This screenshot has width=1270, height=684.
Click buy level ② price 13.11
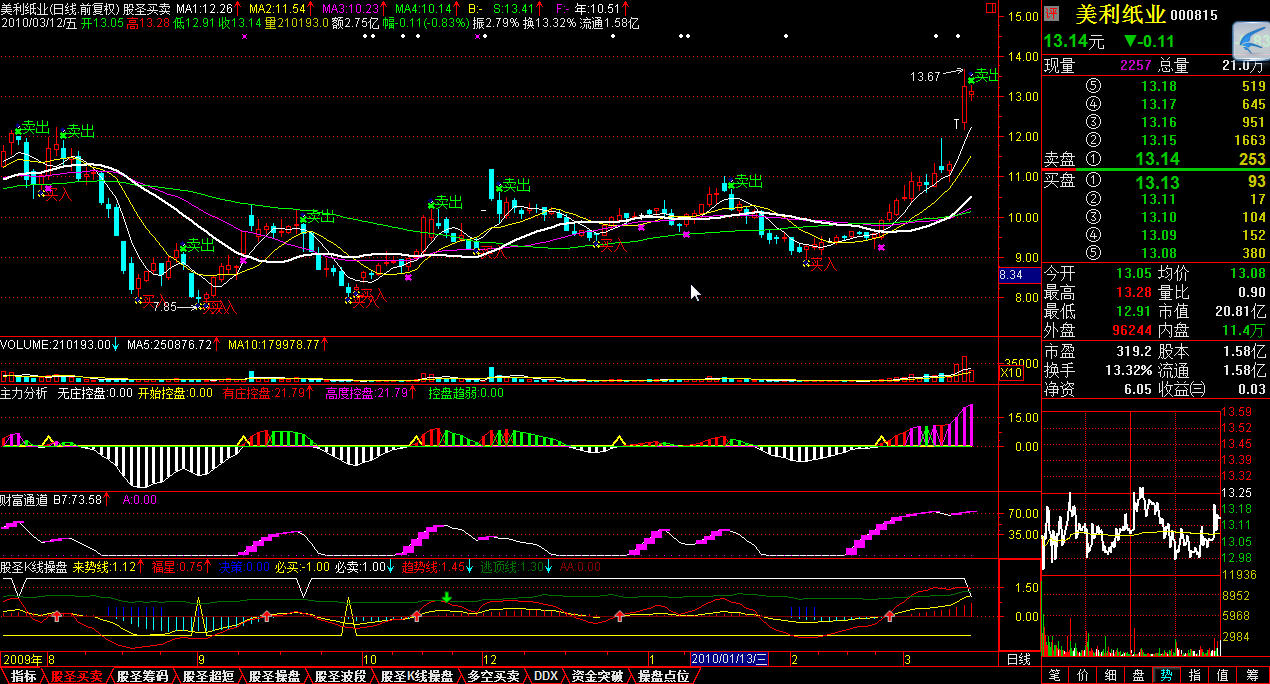pyautogui.click(x=1159, y=199)
